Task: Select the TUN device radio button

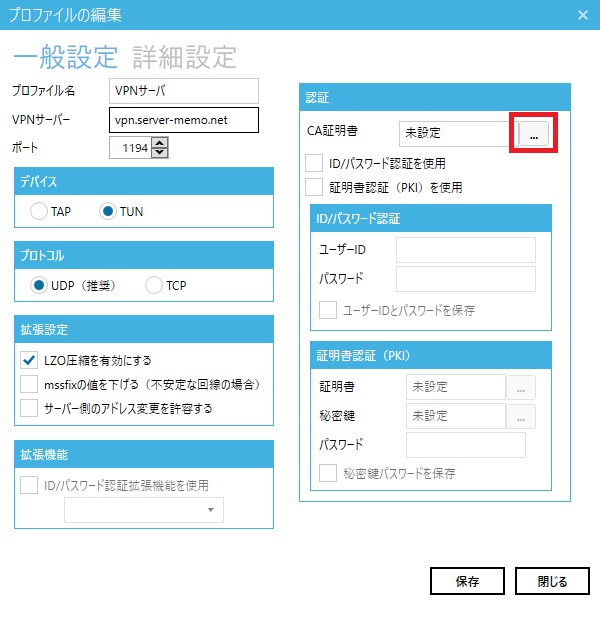Action: pos(108,211)
